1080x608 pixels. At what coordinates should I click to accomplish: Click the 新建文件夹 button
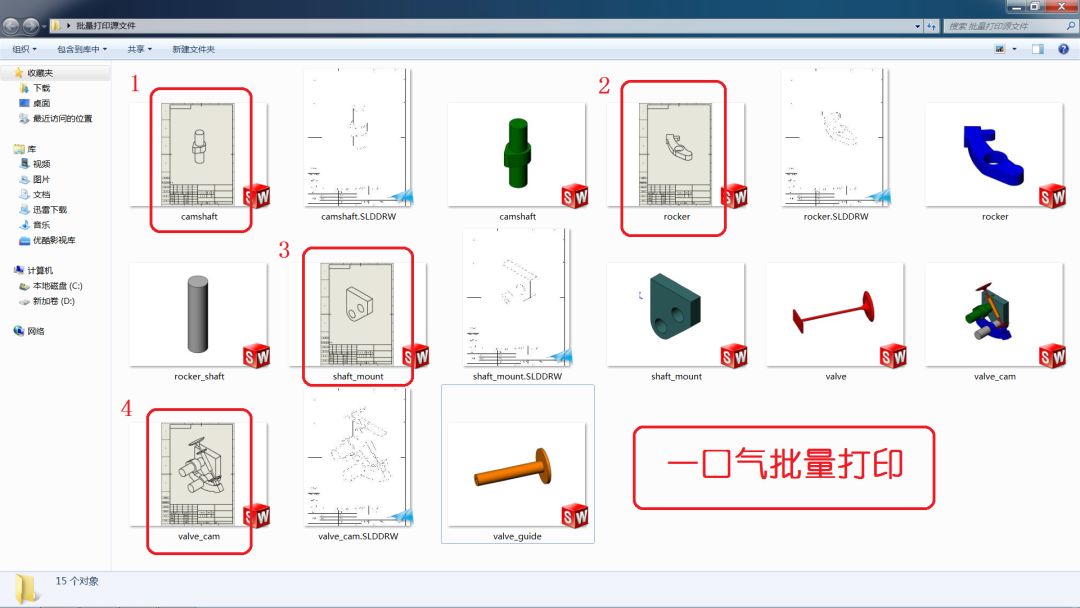[x=194, y=50]
